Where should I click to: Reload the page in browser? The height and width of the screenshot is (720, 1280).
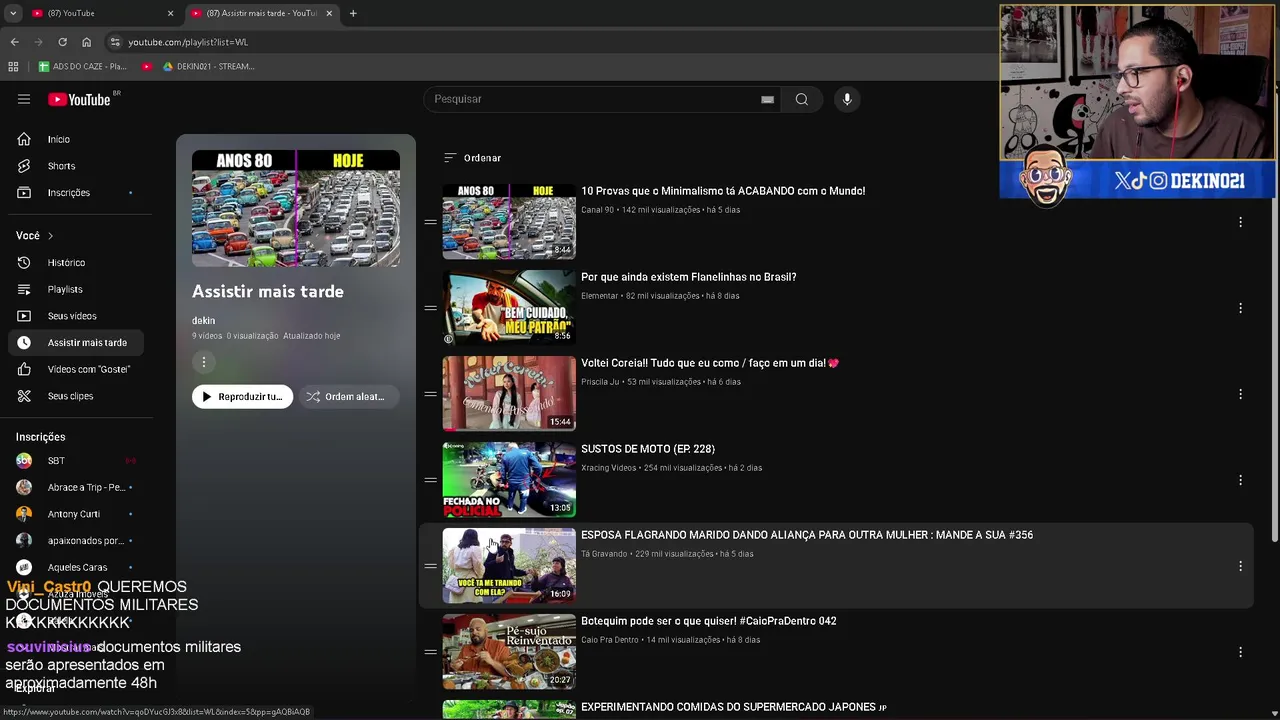pyautogui.click(x=62, y=42)
